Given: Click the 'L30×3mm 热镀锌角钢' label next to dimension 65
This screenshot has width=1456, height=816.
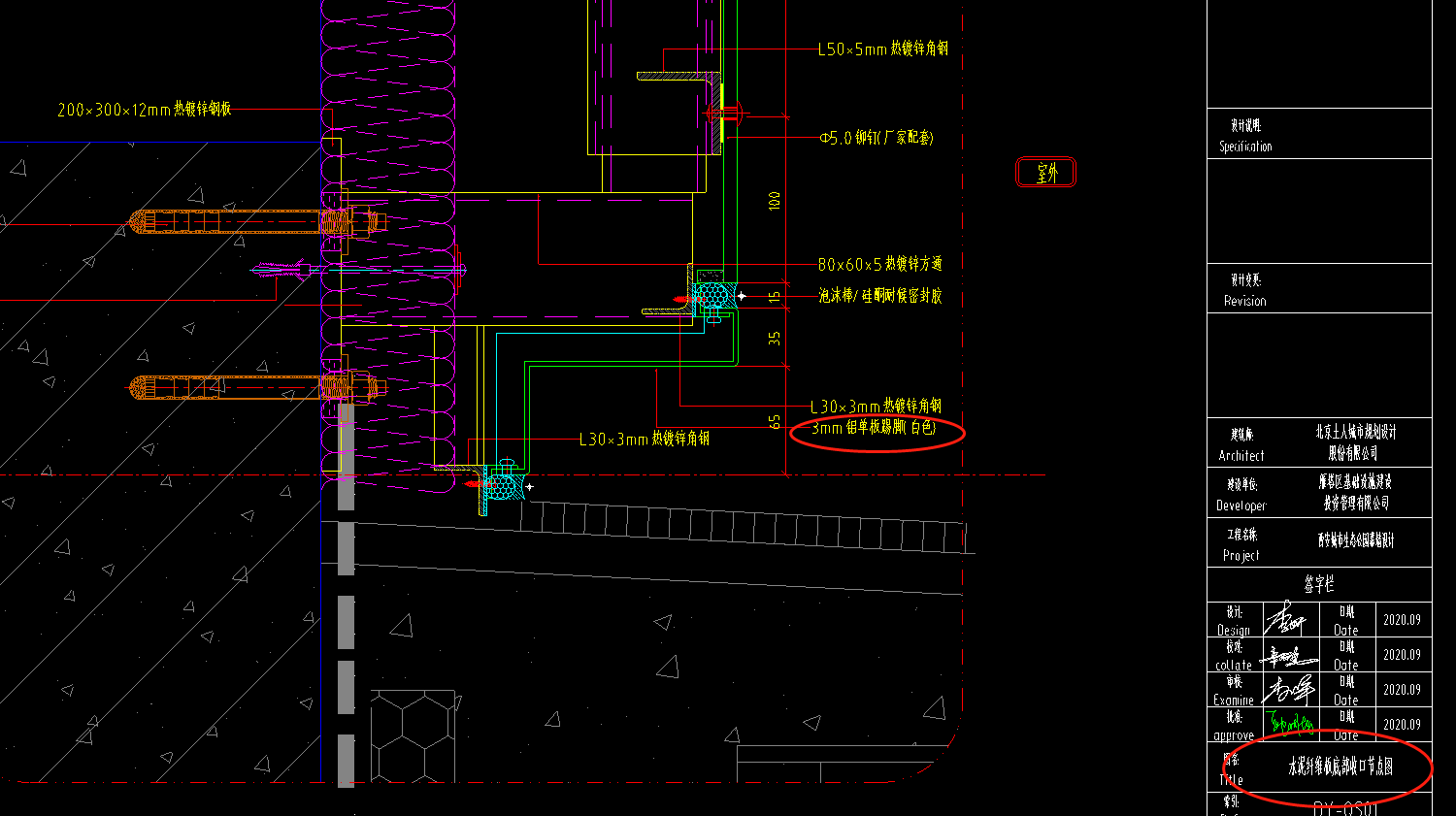Looking at the screenshot, I should pos(876,407).
